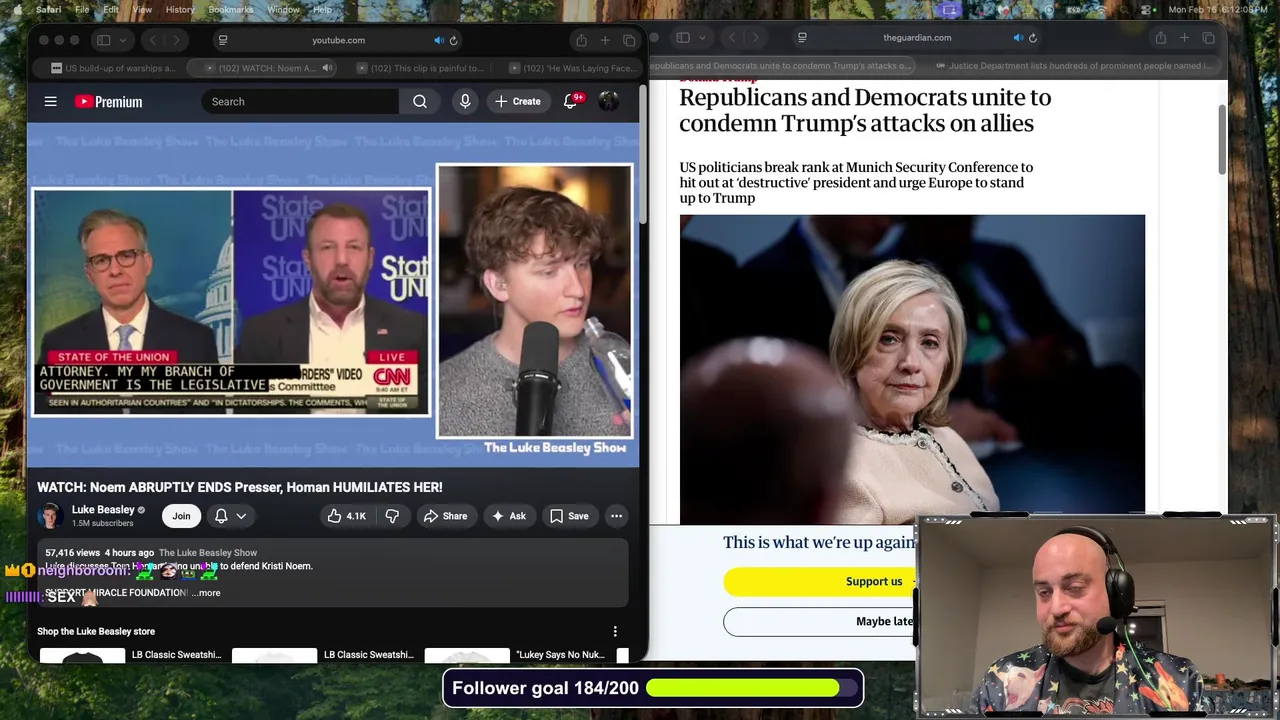The width and height of the screenshot is (1280, 720).
Task: Dismiss Guardian banner with Maybe later
Action: 821,621
